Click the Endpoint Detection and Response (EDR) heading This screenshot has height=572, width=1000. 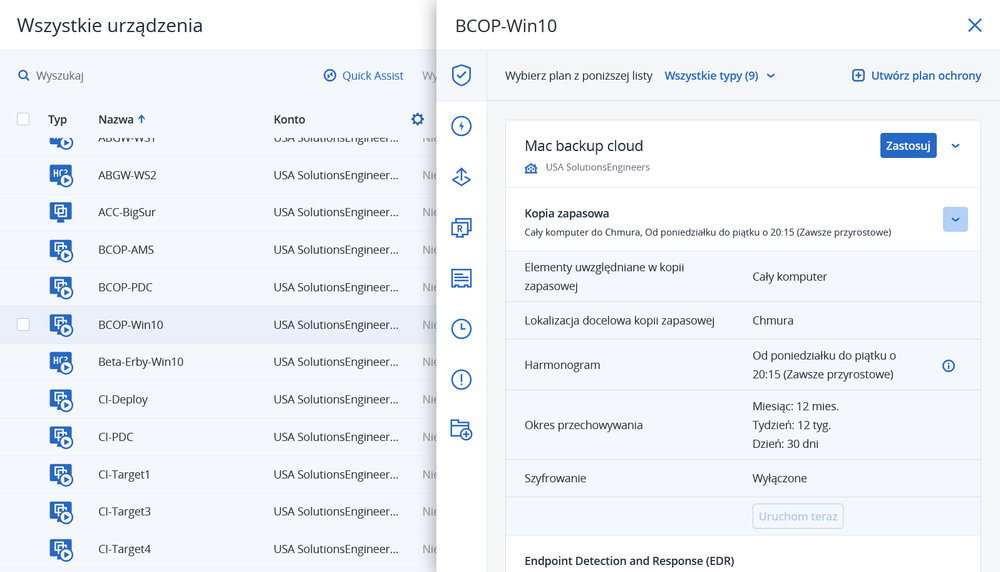click(x=629, y=561)
